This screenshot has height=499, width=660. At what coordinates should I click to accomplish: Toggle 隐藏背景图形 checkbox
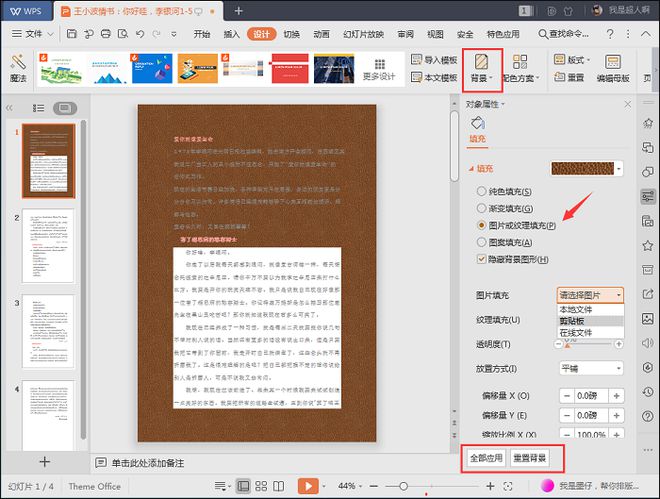click(483, 259)
